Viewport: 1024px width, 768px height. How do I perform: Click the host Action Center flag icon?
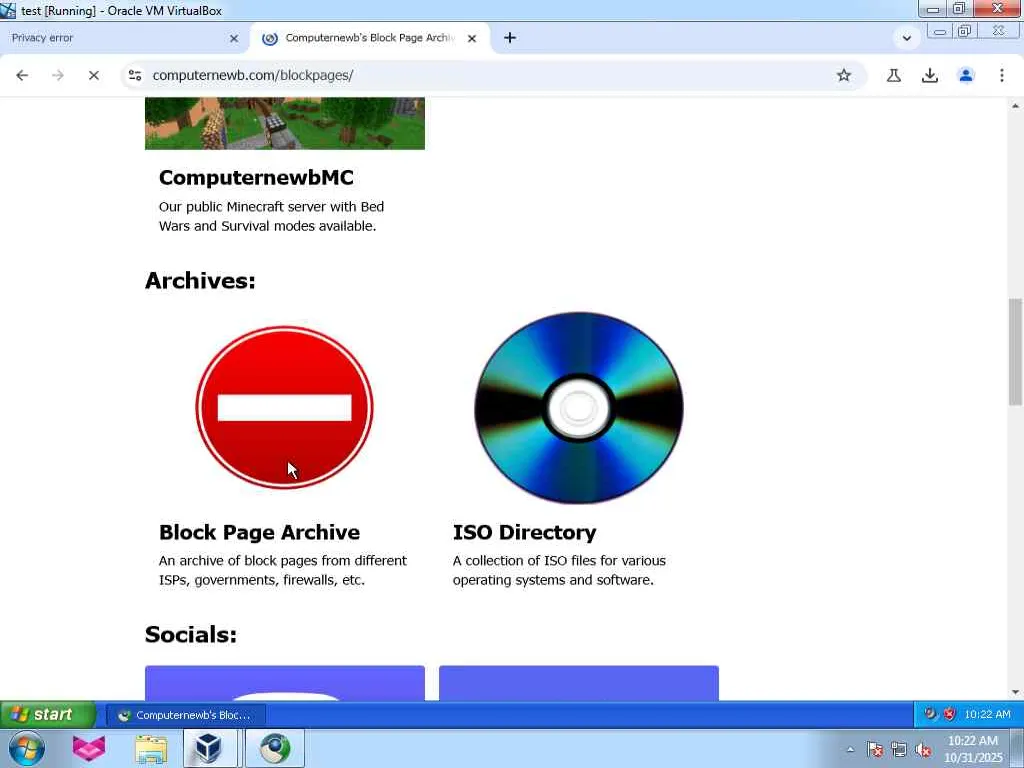[875, 750]
